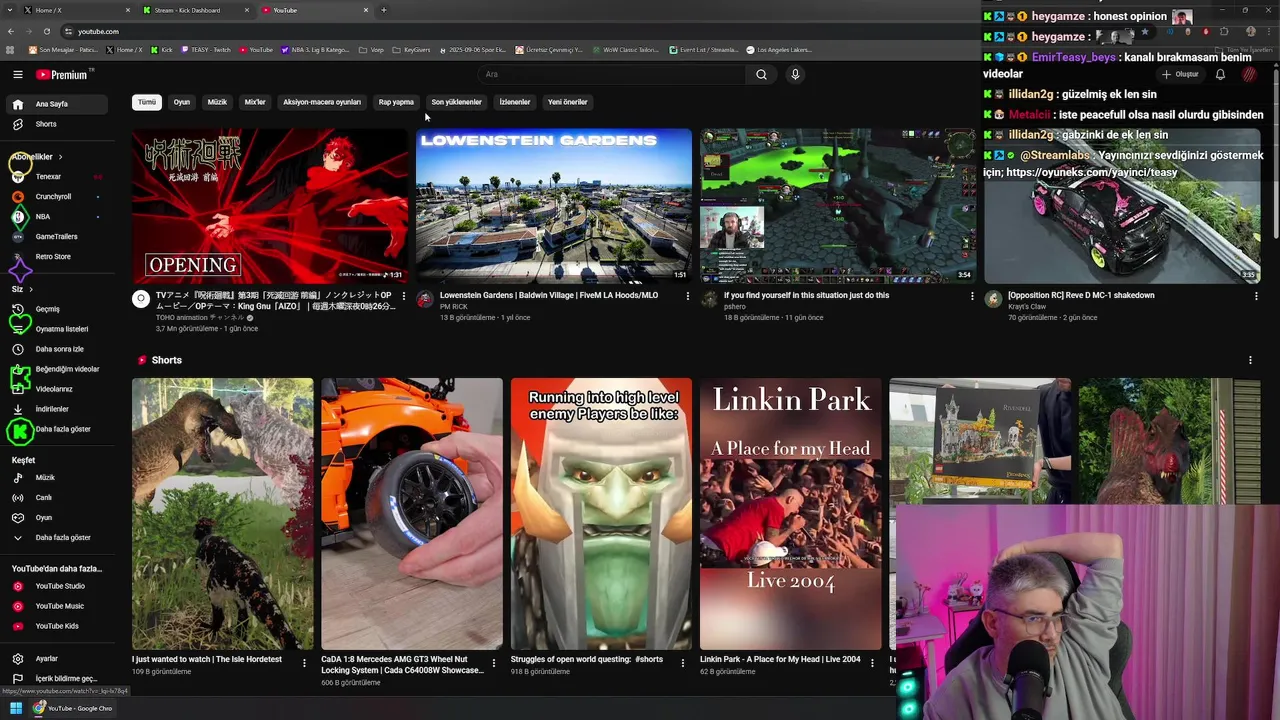
Task: Open Linkin Park Live 2004 short
Action: [x=791, y=514]
